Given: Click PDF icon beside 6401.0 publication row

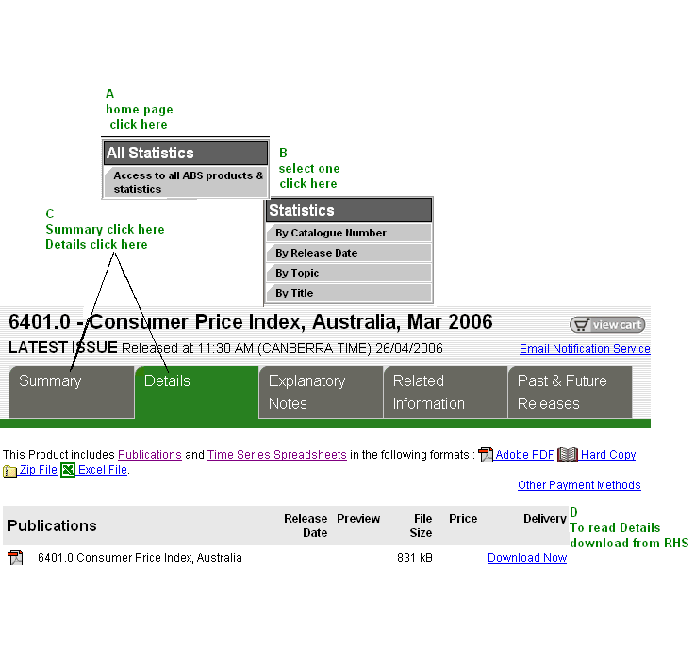Looking at the screenshot, I should point(16,558).
